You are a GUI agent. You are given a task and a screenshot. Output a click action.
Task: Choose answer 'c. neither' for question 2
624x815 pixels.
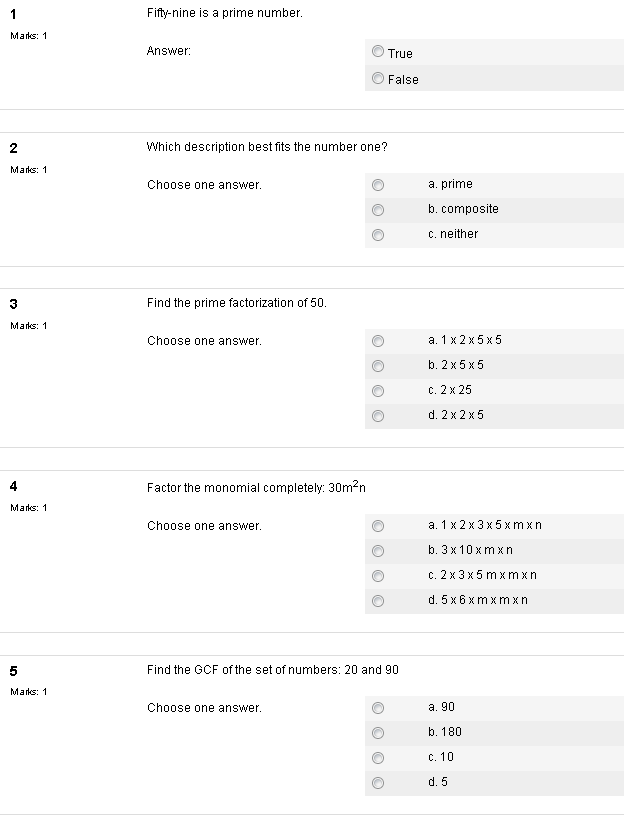[x=378, y=234]
